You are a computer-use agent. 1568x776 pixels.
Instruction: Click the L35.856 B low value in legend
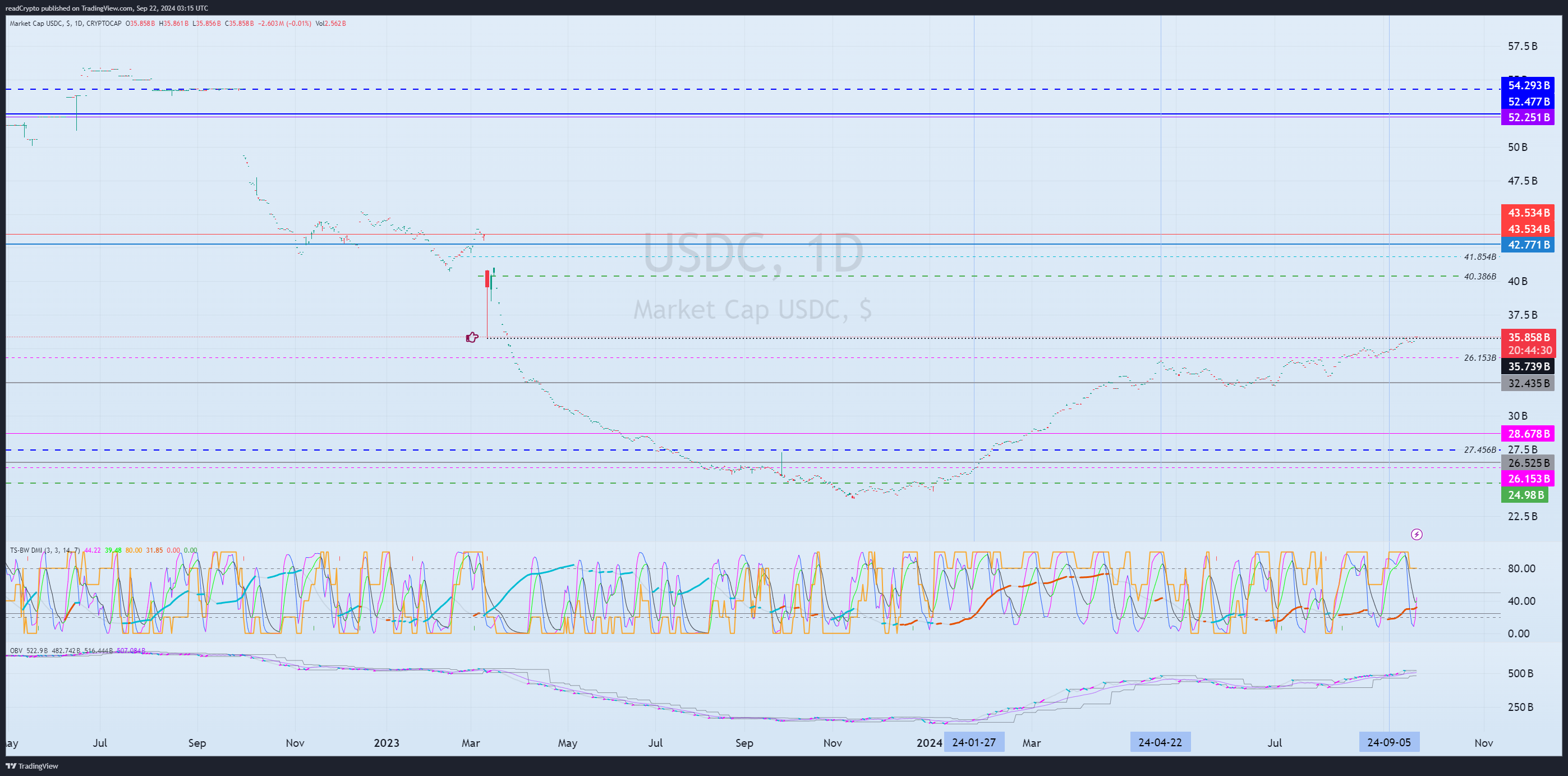click(207, 24)
